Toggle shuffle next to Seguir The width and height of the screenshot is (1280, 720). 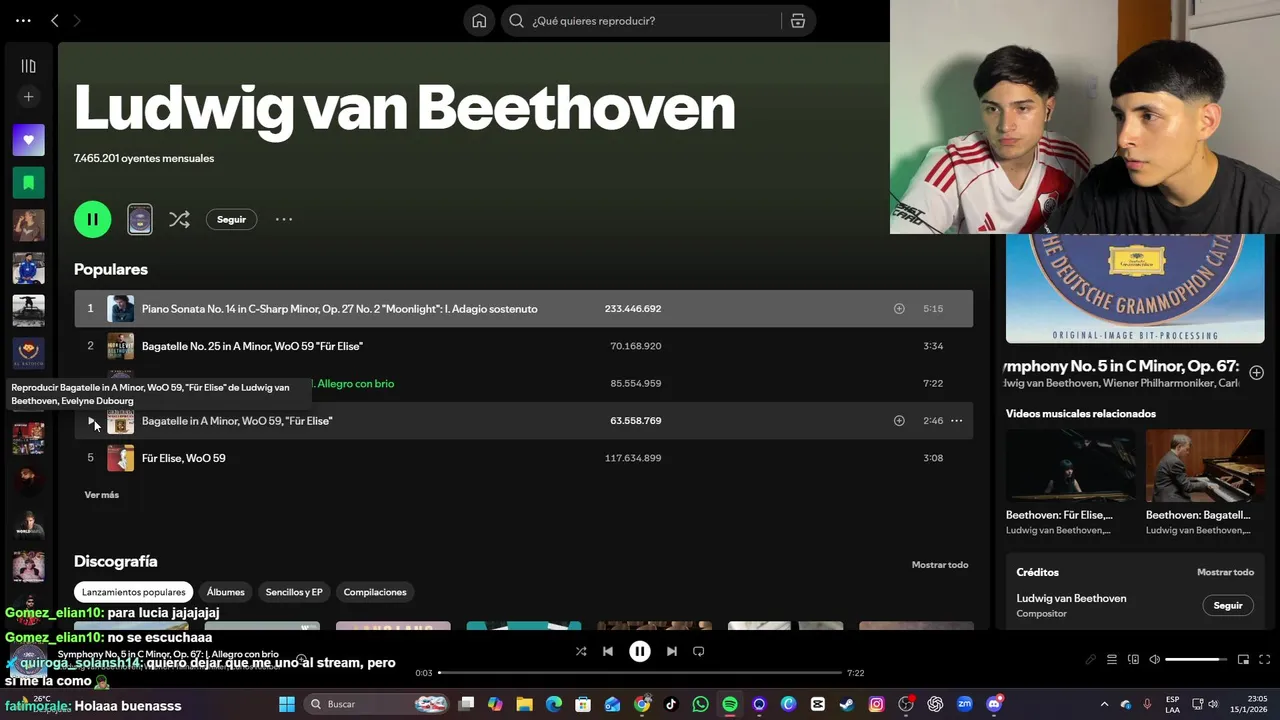(179, 219)
